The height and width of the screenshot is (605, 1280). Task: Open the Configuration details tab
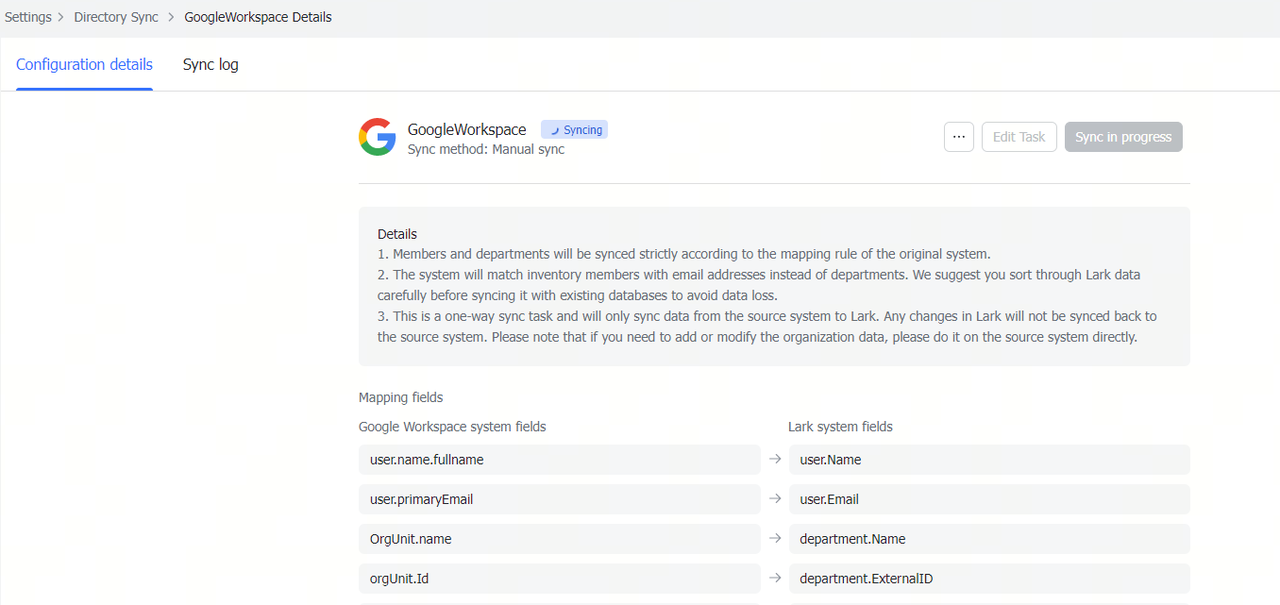point(84,64)
